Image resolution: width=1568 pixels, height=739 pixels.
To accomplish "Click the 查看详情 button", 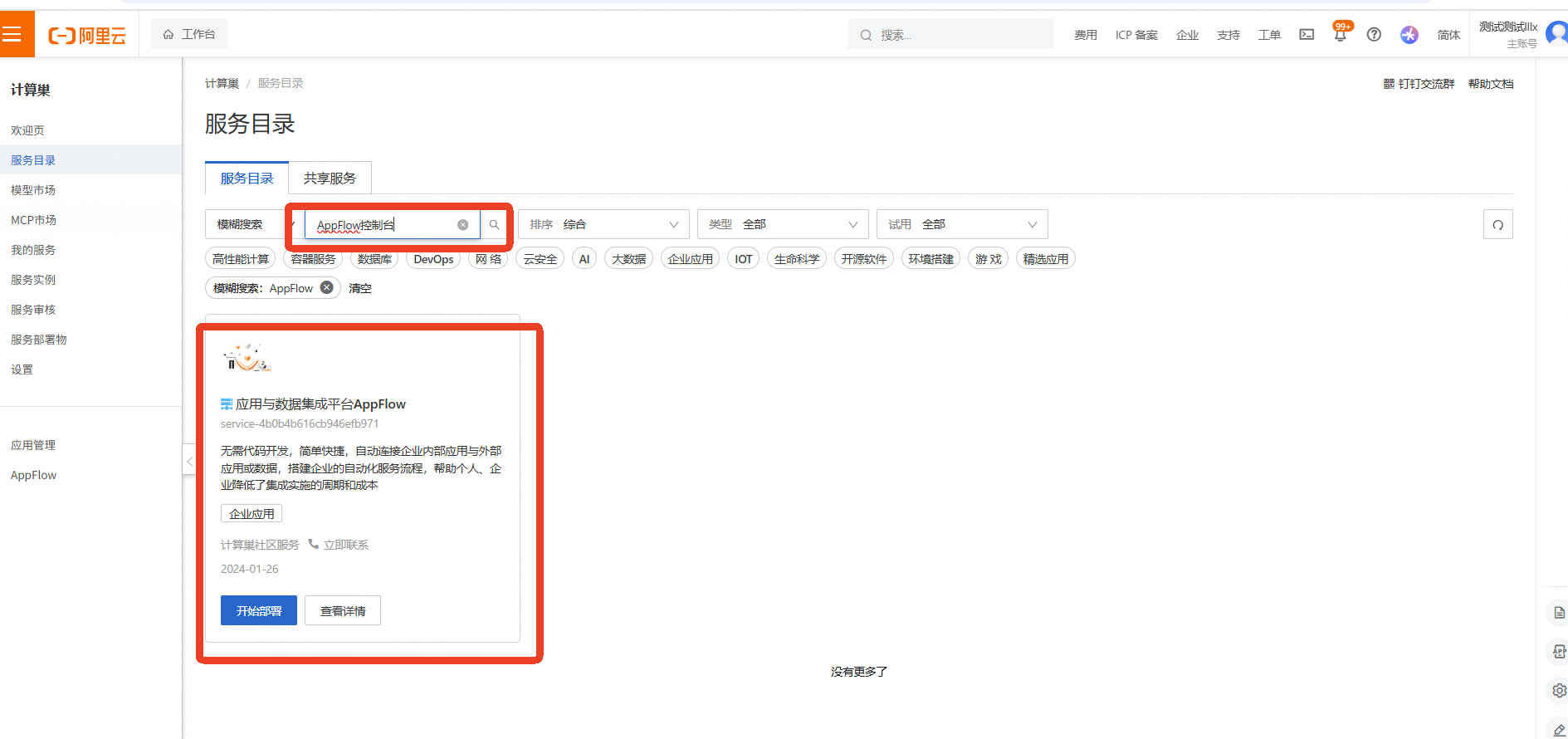I will (343, 610).
